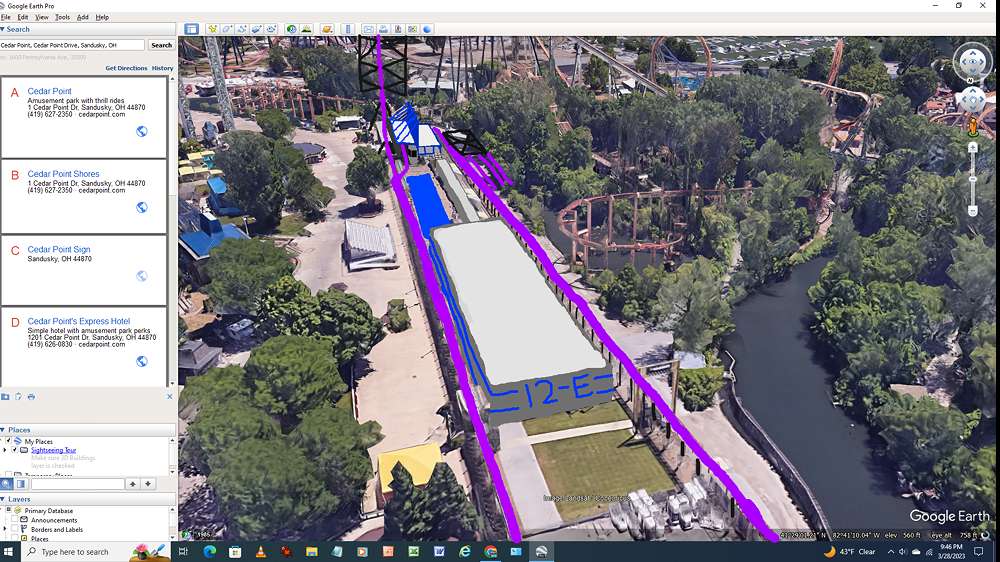The width and height of the screenshot is (1000, 562).
Task: Expand the Borders and Labels layer arrow
Action: pos(5,529)
